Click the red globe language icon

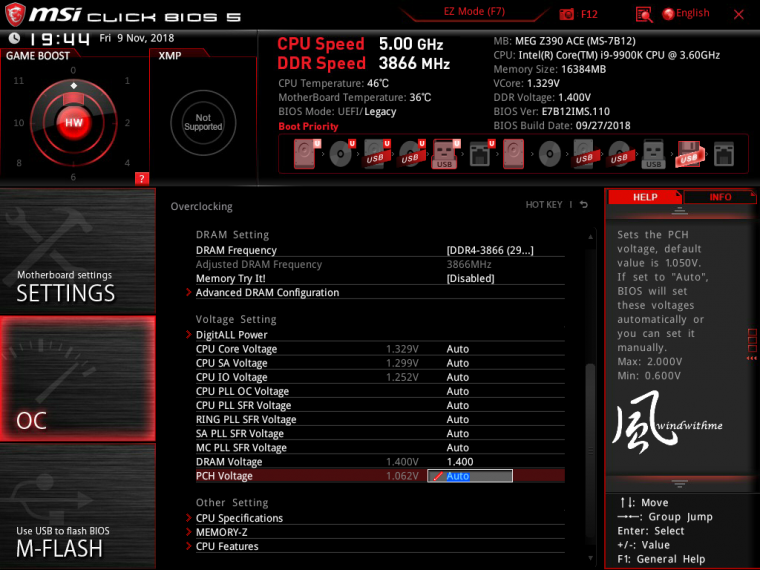(668, 14)
